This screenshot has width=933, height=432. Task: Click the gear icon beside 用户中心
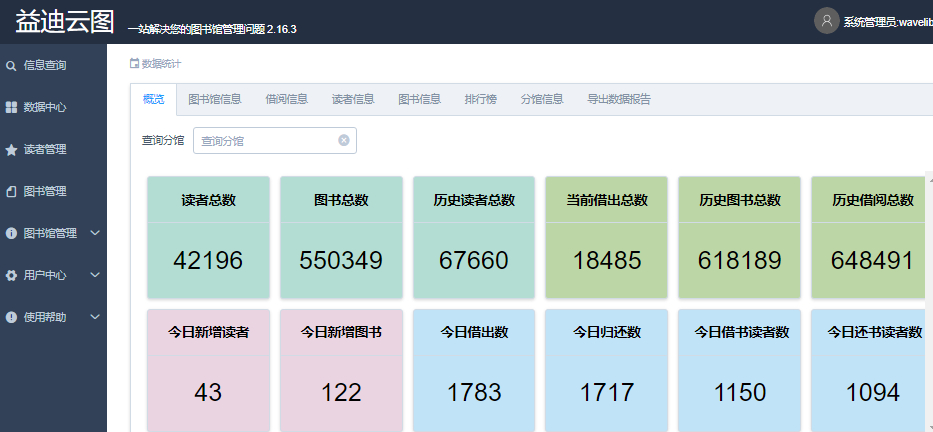pos(11,275)
